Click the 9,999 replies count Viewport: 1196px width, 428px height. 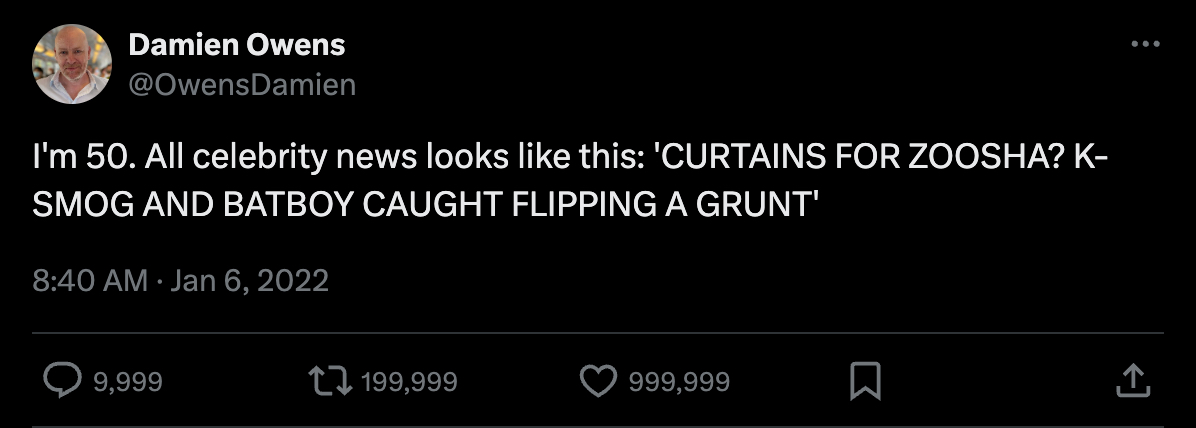[127, 381]
